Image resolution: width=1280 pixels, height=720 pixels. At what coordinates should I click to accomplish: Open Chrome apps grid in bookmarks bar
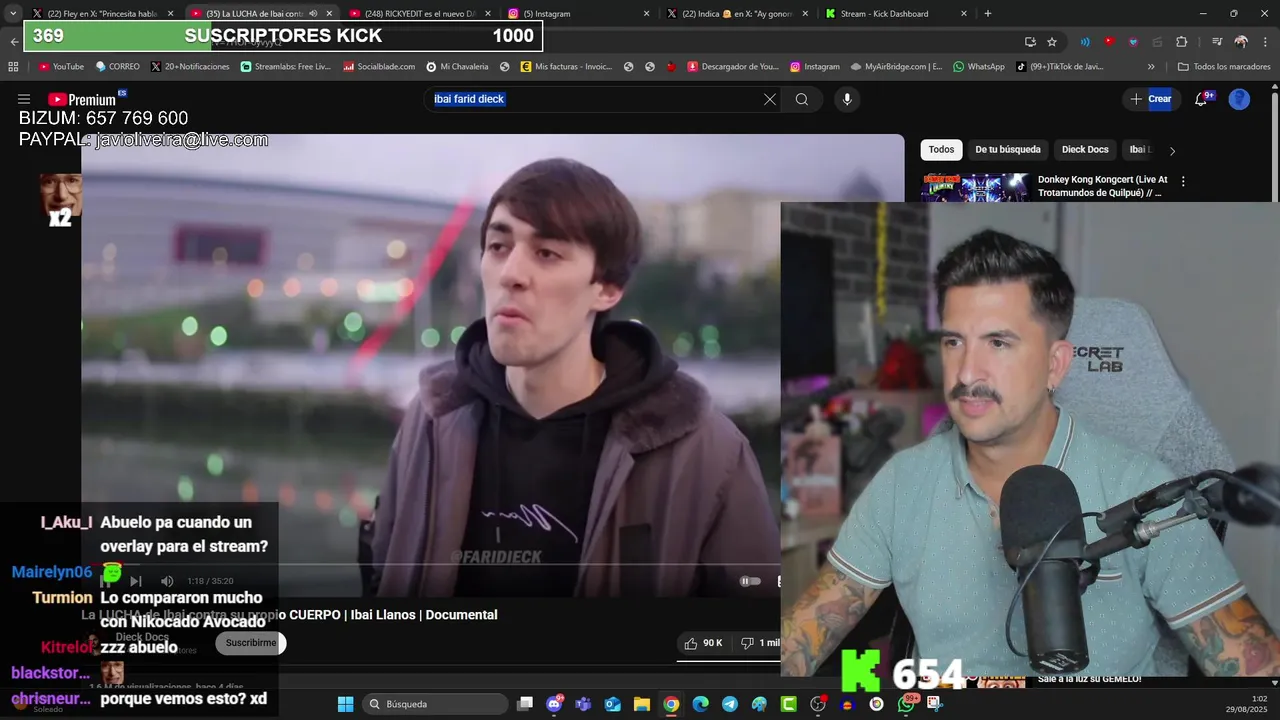(x=13, y=67)
